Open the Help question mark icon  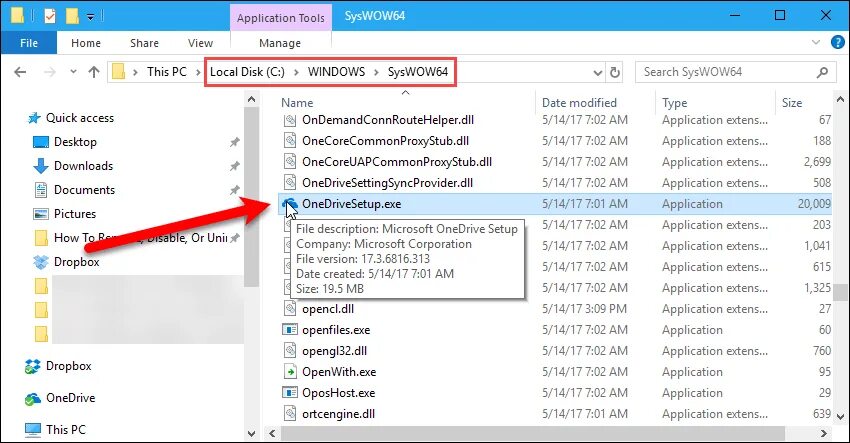[838, 42]
